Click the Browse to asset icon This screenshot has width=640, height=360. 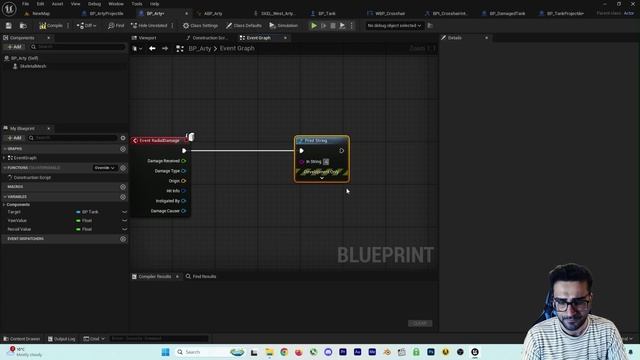click(x=23, y=26)
